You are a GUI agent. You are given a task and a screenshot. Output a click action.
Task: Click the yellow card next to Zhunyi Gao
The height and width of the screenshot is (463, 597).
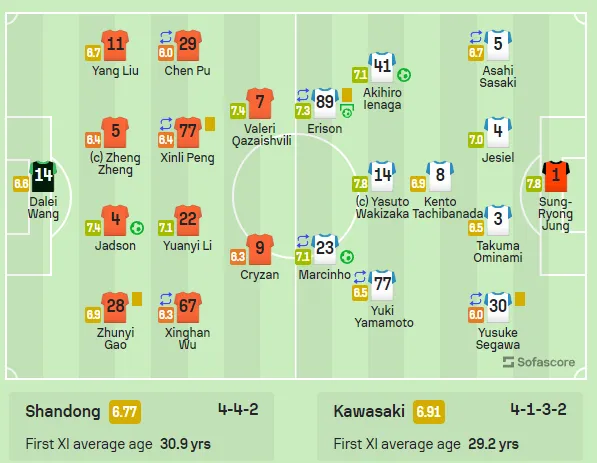(137, 299)
